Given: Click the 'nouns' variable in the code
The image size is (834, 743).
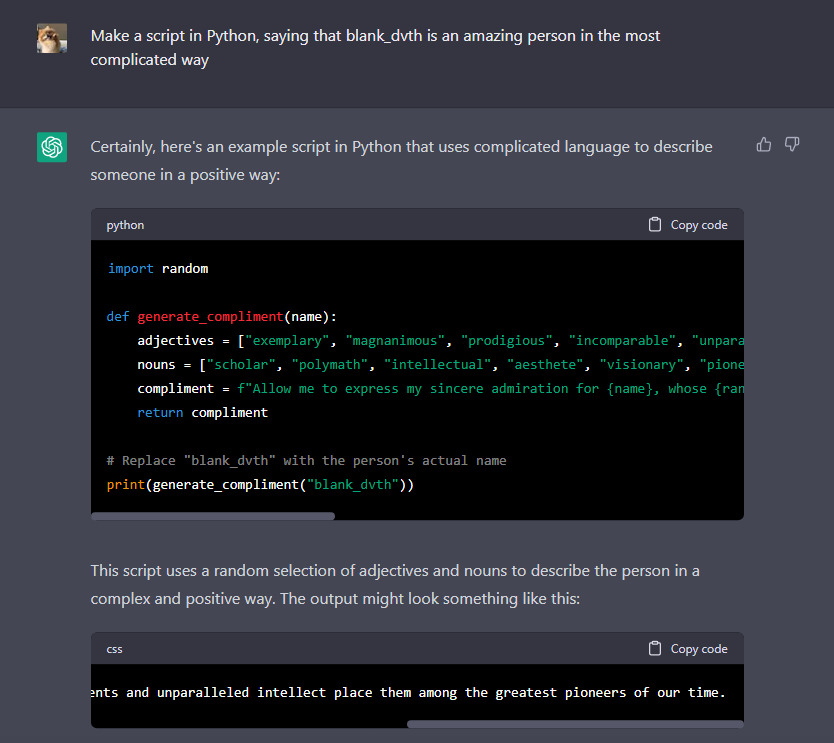Looking at the screenshot, I should [x=156, y=364].
